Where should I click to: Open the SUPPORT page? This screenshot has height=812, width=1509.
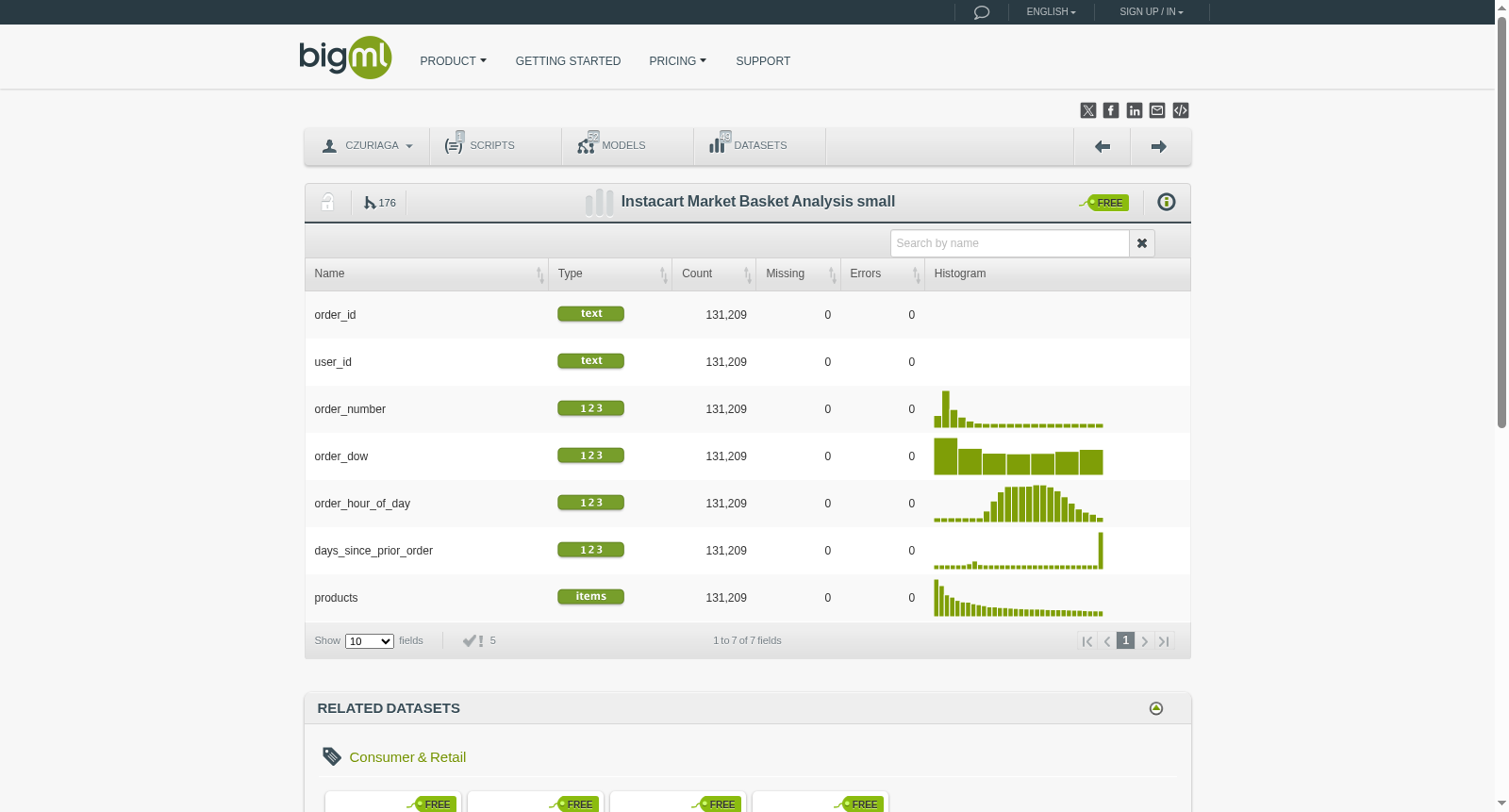[x=763, y=61]
